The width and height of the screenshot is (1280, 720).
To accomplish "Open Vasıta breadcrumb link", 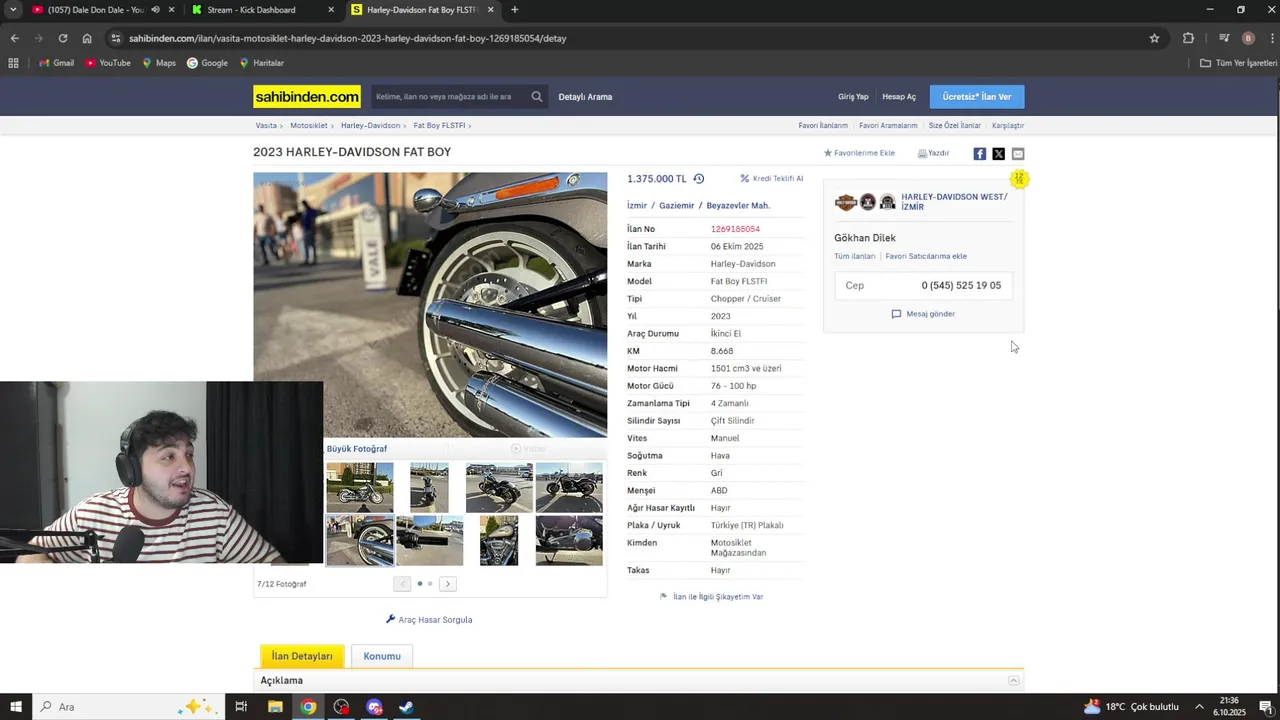I will [x=266, y=126].
